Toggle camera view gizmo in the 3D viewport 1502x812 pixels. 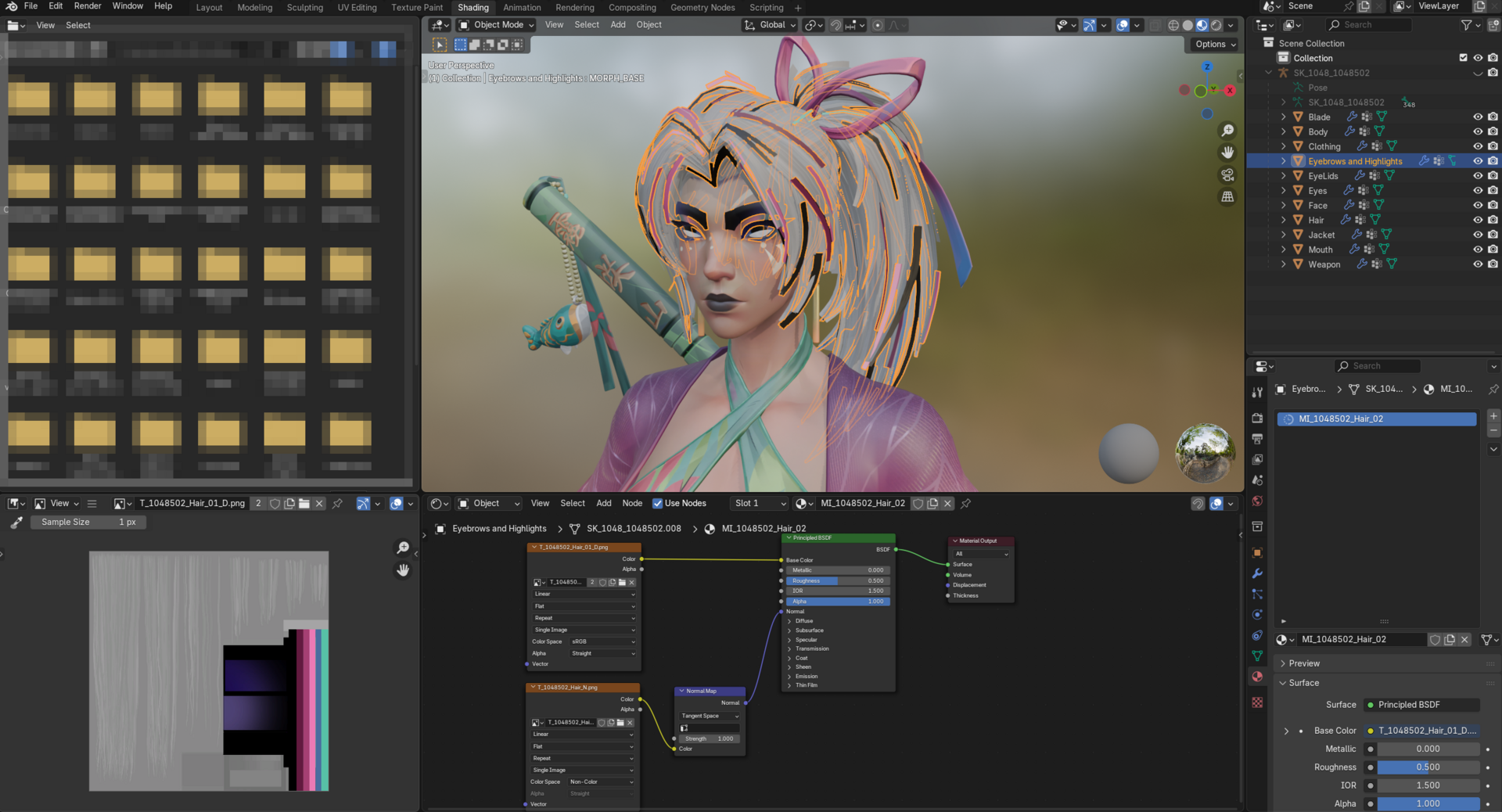pos(1227,174)
